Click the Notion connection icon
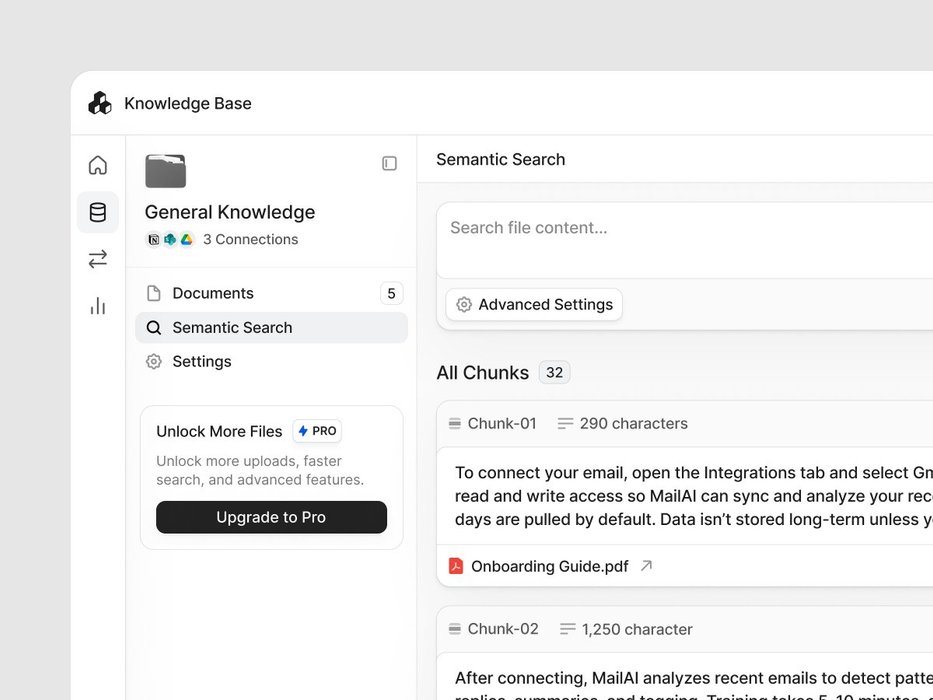This screenshot has width=933, height=700. (x=153, y=240)
